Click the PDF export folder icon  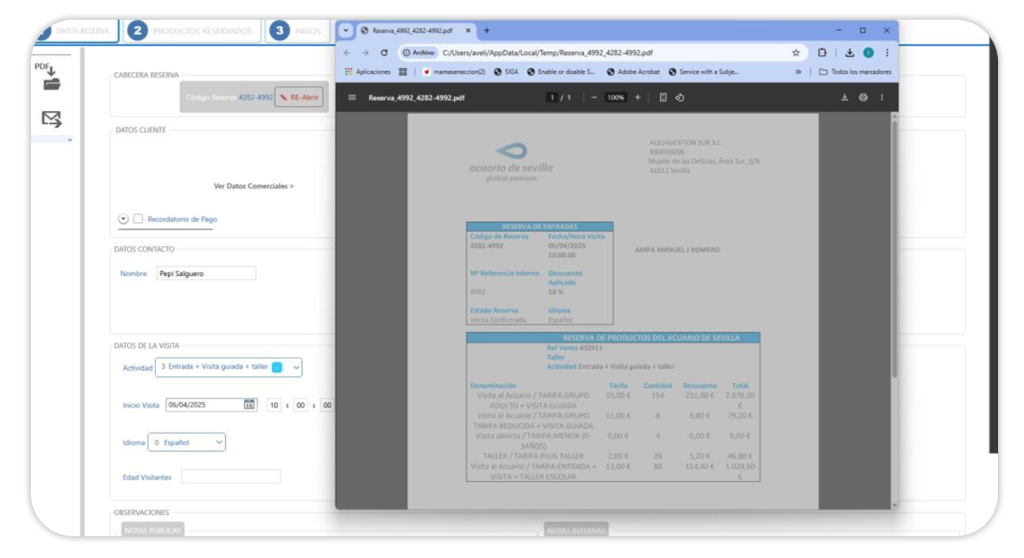(50, 79)
